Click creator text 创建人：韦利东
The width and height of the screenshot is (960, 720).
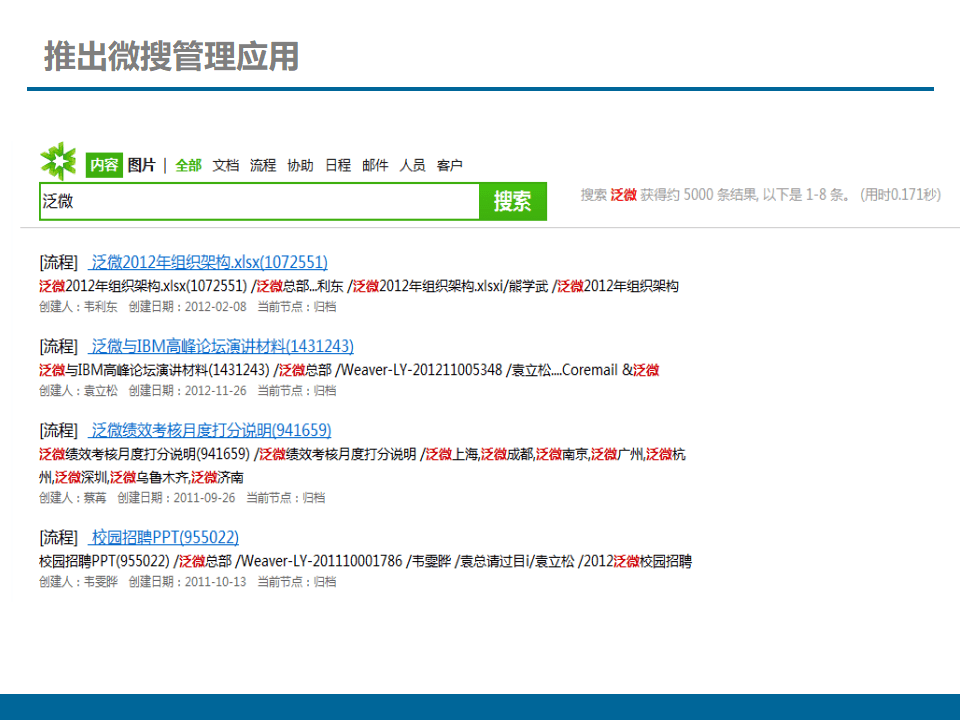point(78,307)
